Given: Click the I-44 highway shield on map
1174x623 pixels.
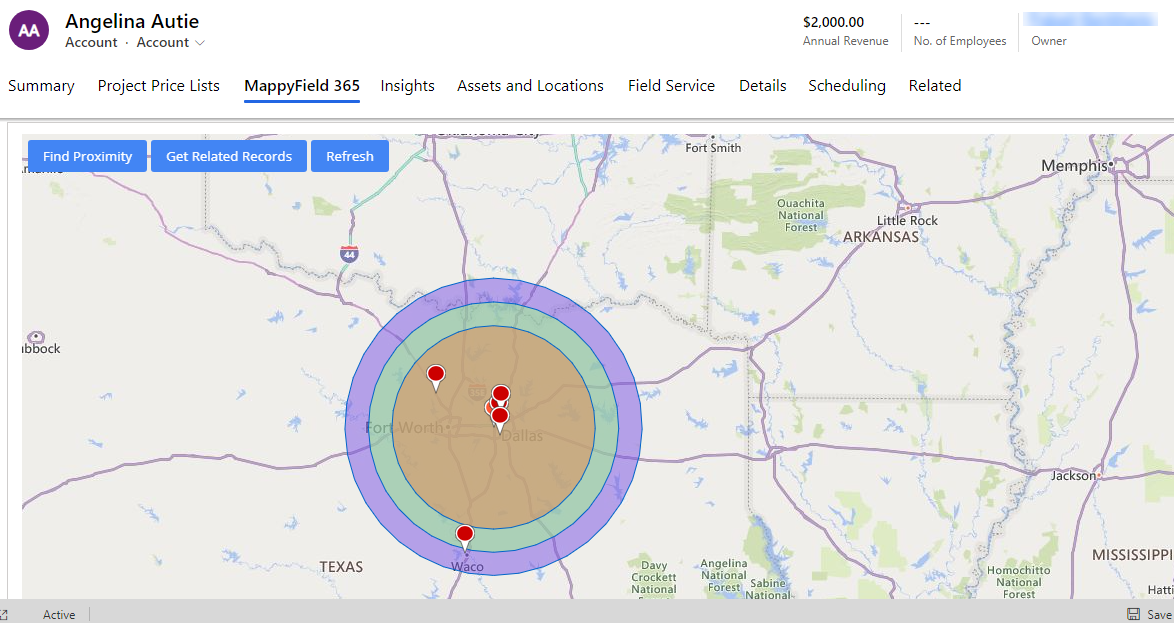Looking at the screenshot, I should pyautogui.click(x=348, y=254).
